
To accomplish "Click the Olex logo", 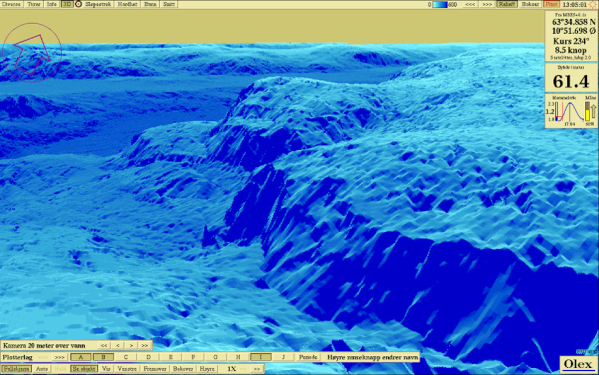I will 578,364.
